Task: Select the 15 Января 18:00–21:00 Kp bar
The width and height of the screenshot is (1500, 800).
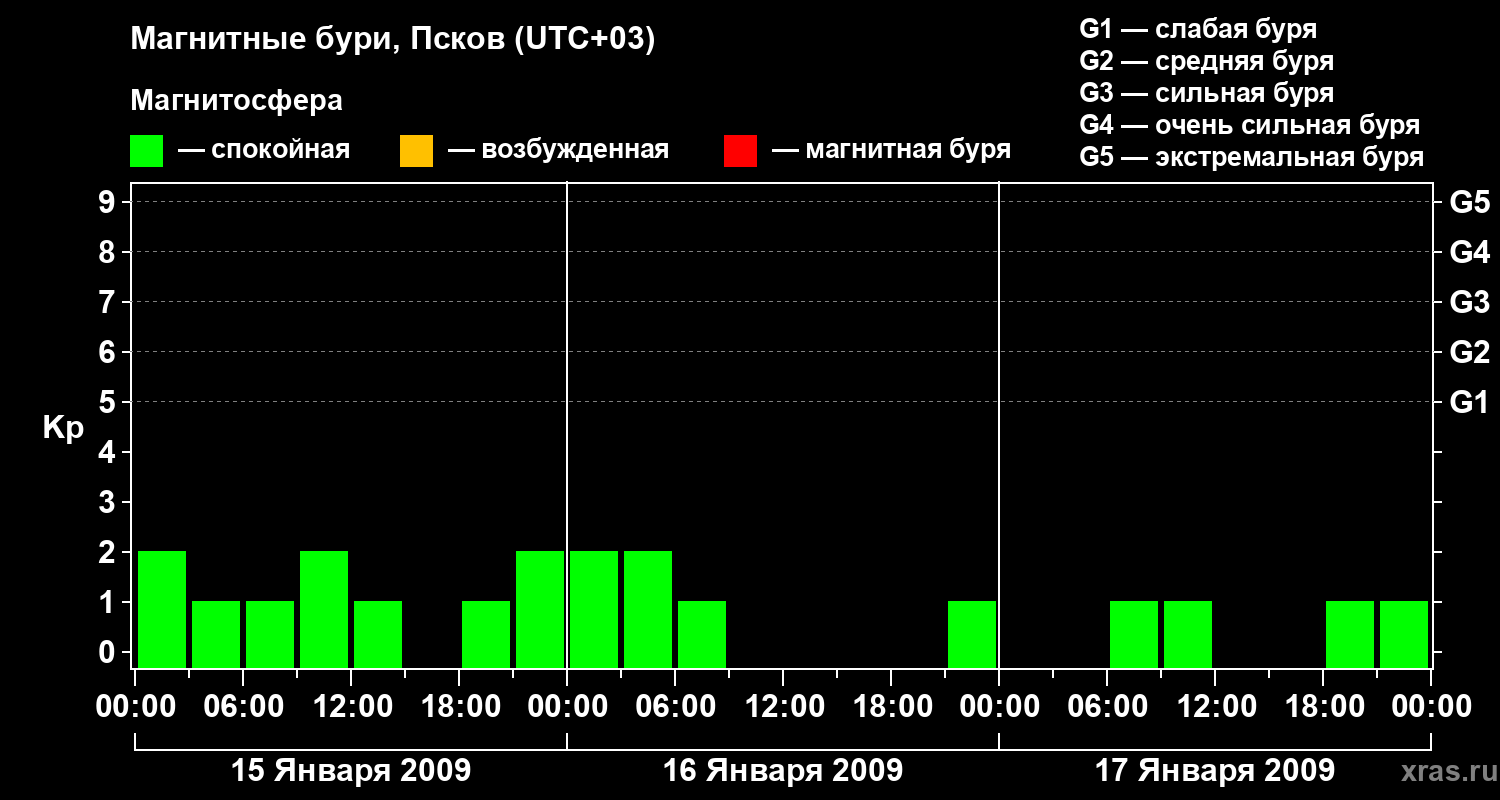Action: pos(486,634)
